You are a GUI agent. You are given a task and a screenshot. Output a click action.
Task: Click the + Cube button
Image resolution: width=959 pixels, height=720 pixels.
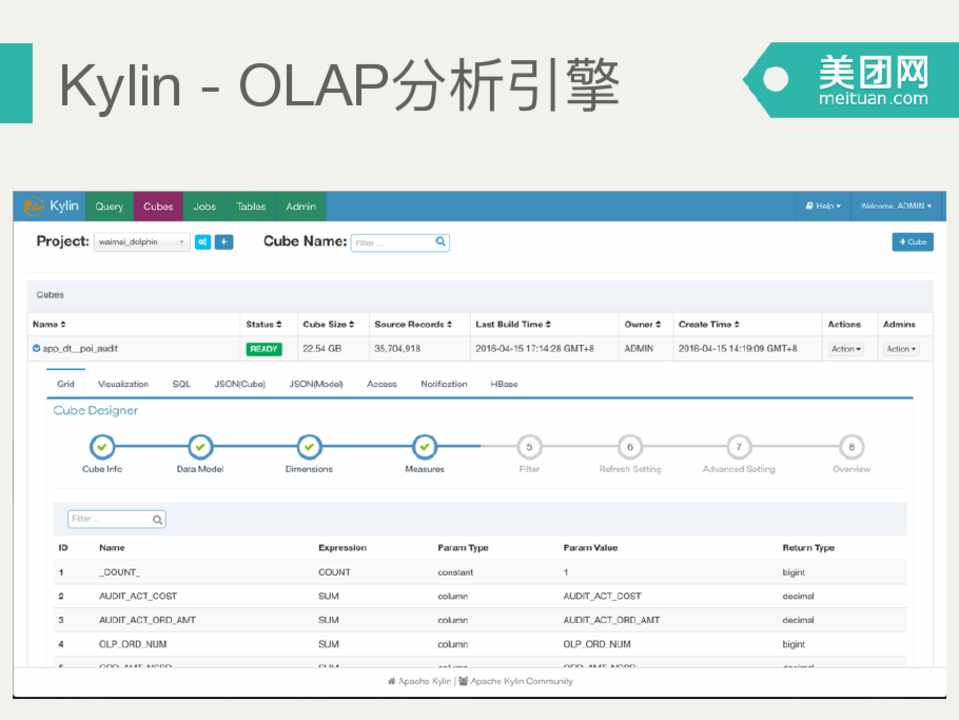click(912, 242)
